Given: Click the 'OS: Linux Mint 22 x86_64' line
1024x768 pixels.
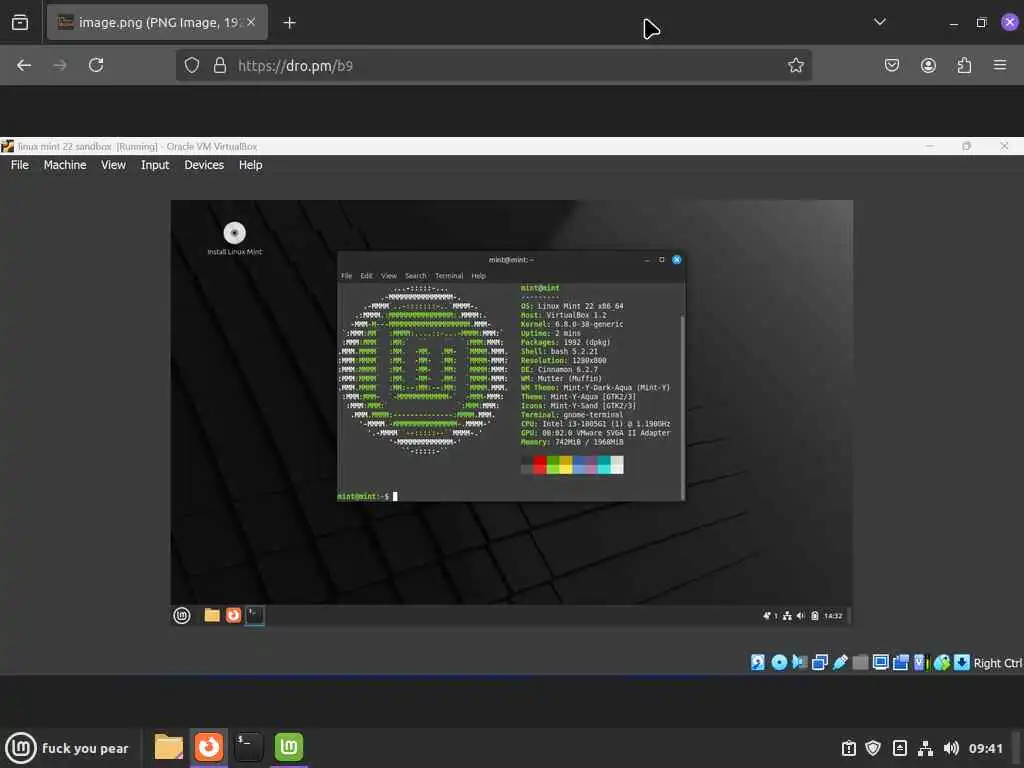Looking at the screenshot, I should point(572,306).
